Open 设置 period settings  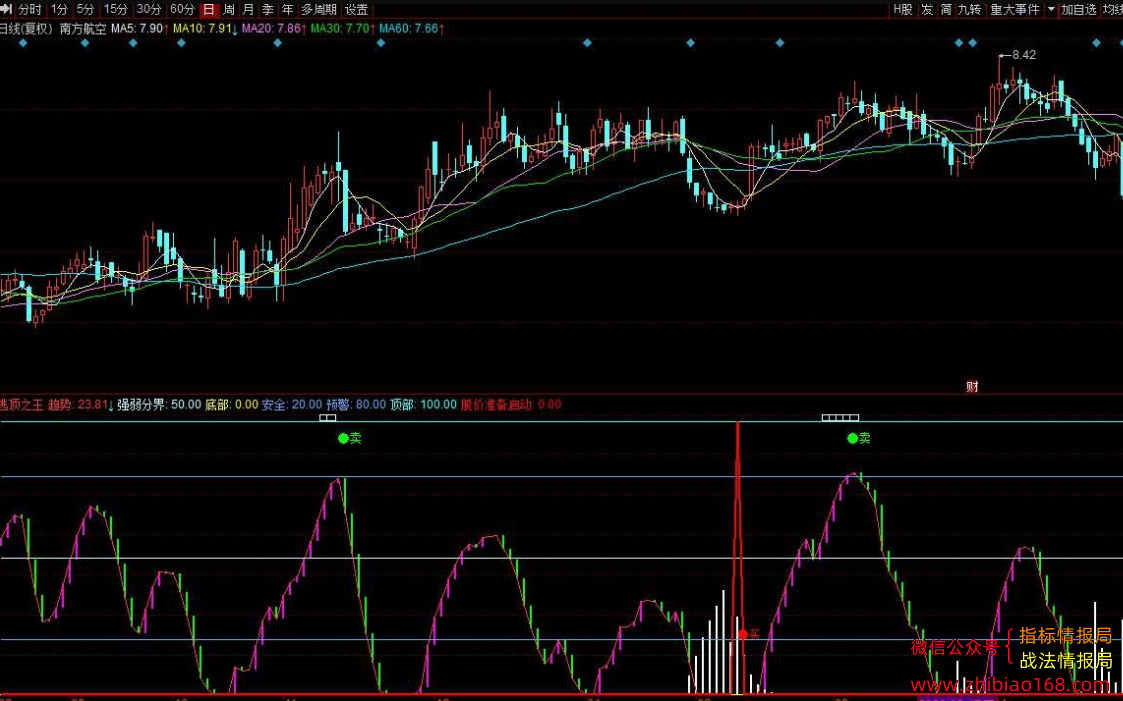click(x=357, y=9)
